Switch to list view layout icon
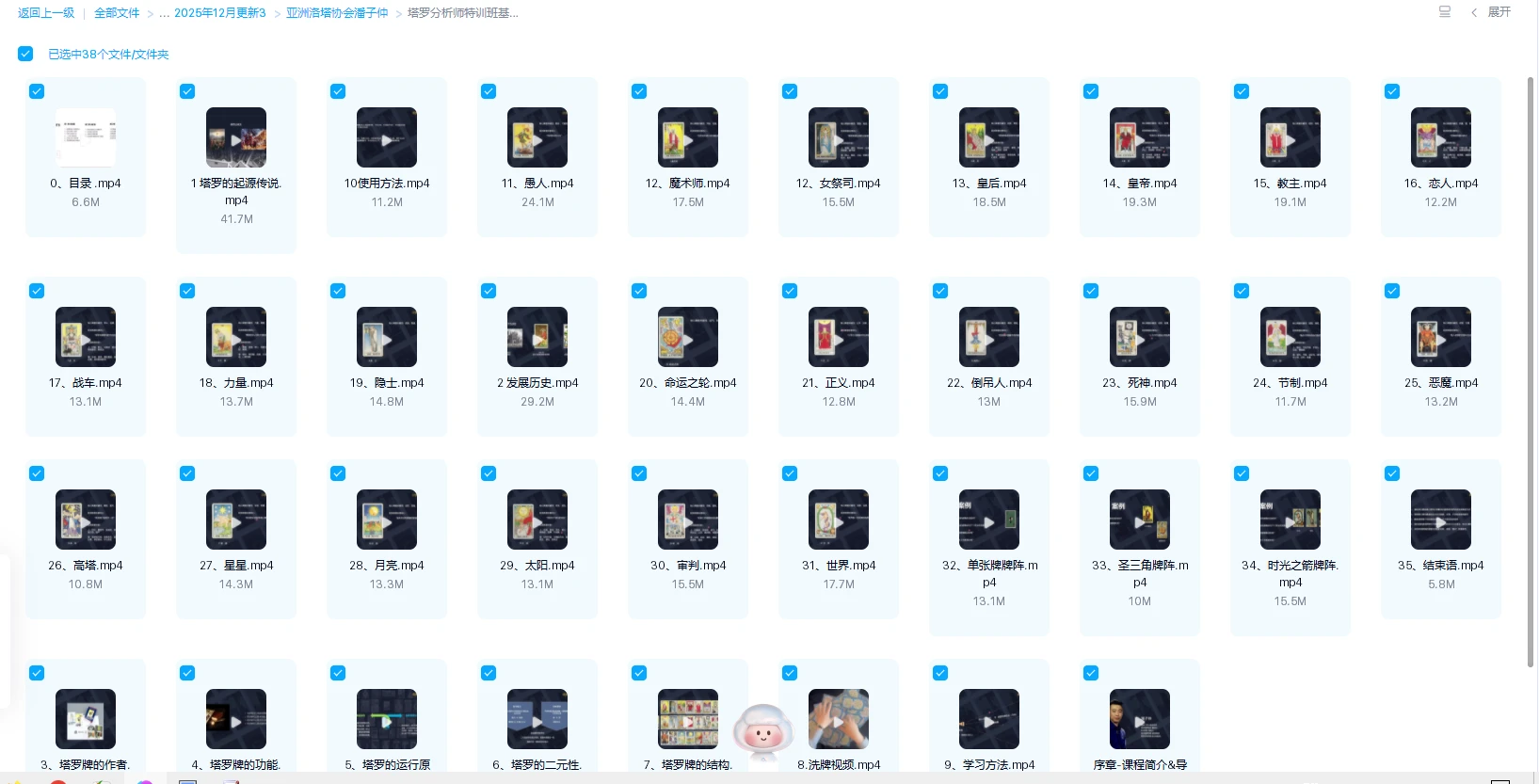 pos(1444,12)
